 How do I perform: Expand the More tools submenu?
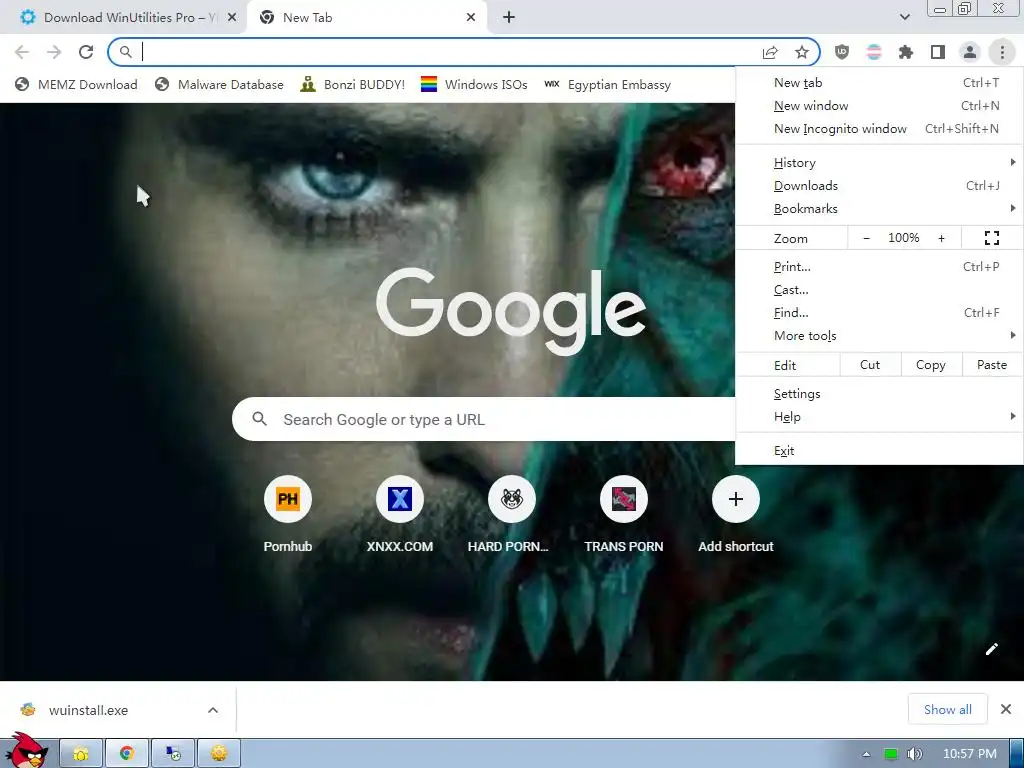(879, 336)
